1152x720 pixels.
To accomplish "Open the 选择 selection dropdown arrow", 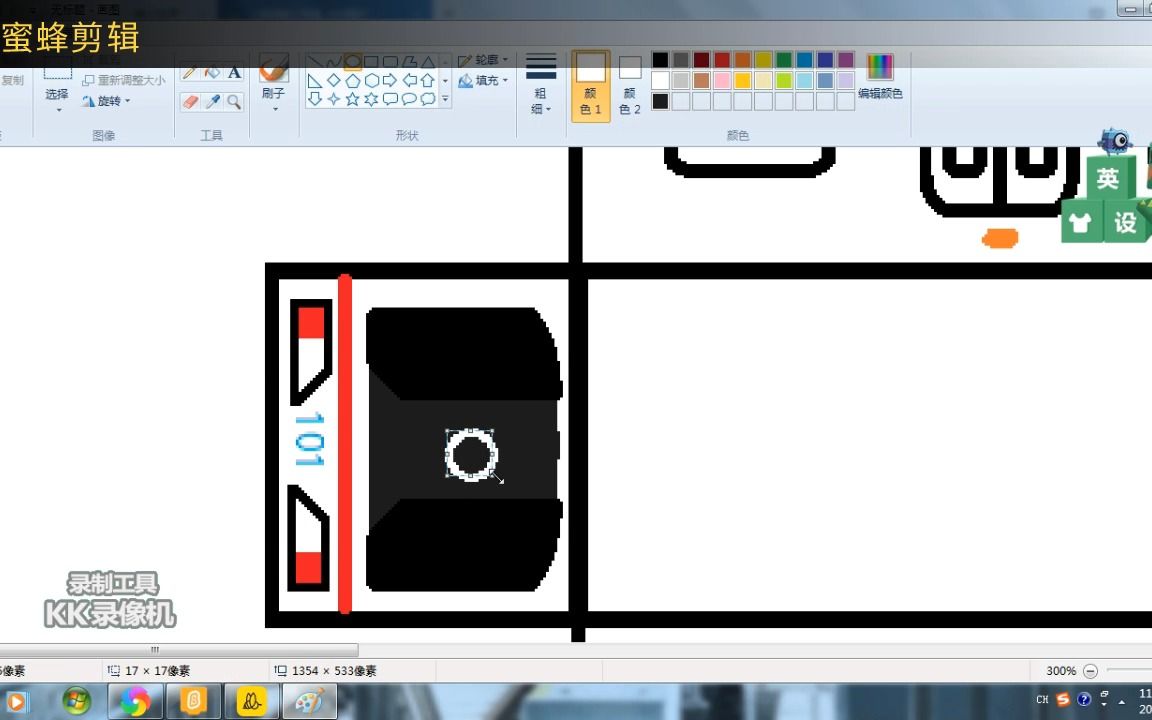I will 59,110.
